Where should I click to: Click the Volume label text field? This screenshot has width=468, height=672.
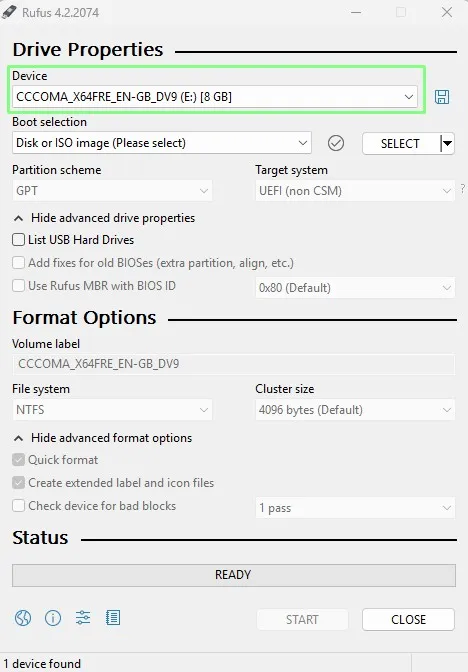tap(234, 364)
